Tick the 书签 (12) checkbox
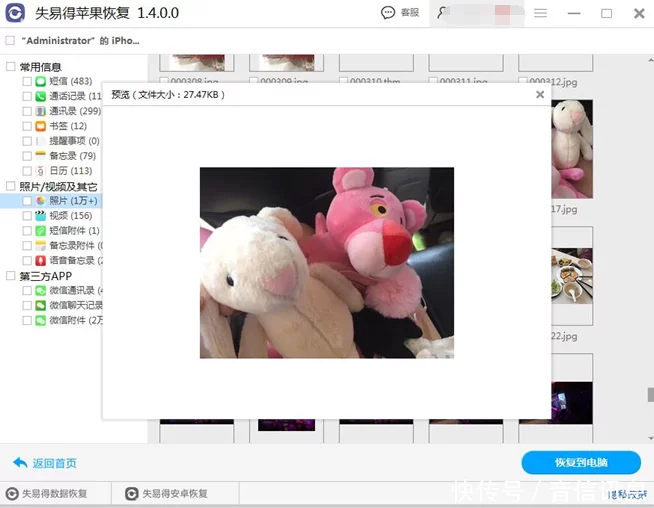This screenshot has height=508, width=654. (x=27, y=126)
